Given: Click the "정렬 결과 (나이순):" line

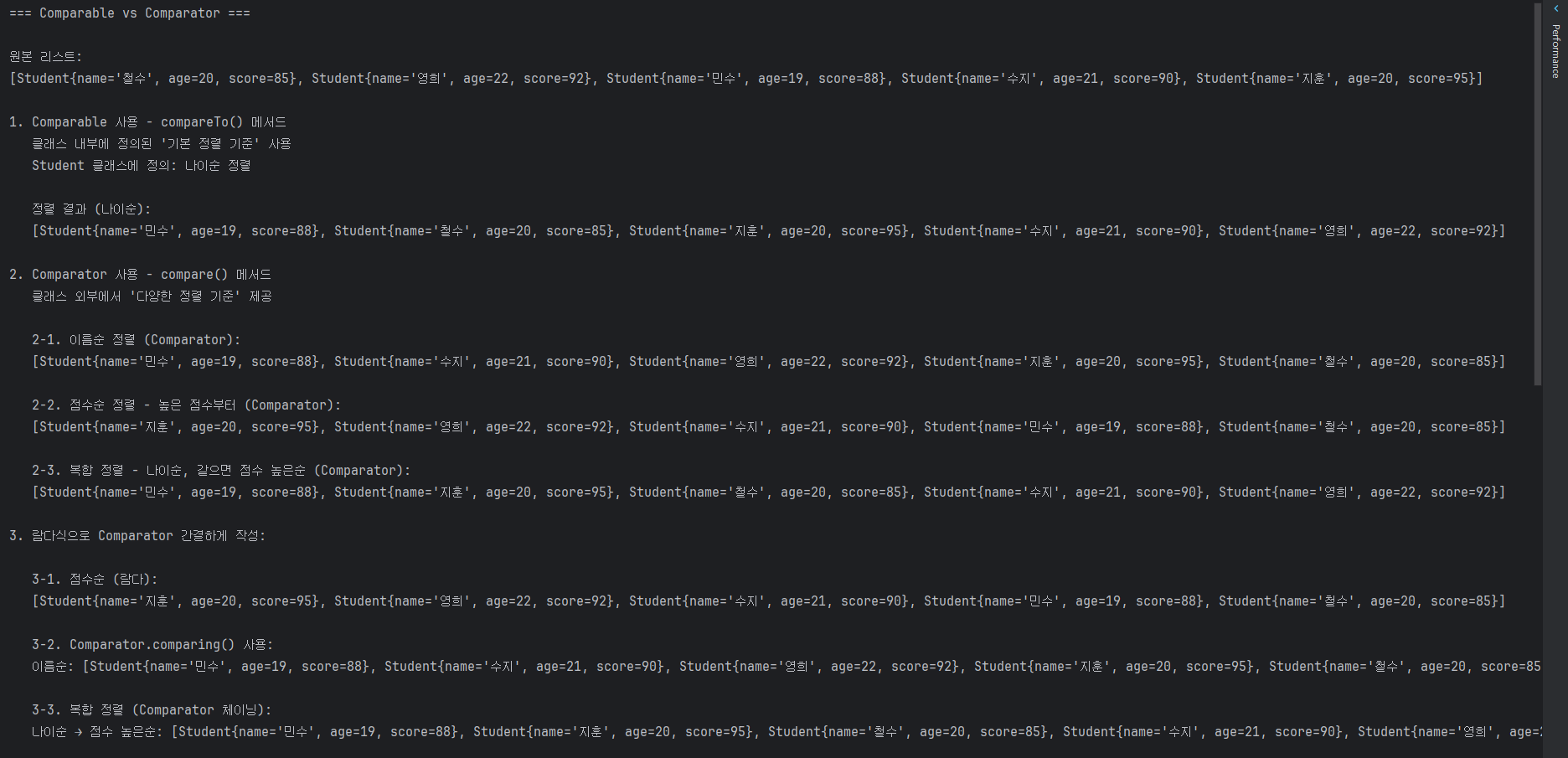Looking at the screenshot, I should click(91, 209).
